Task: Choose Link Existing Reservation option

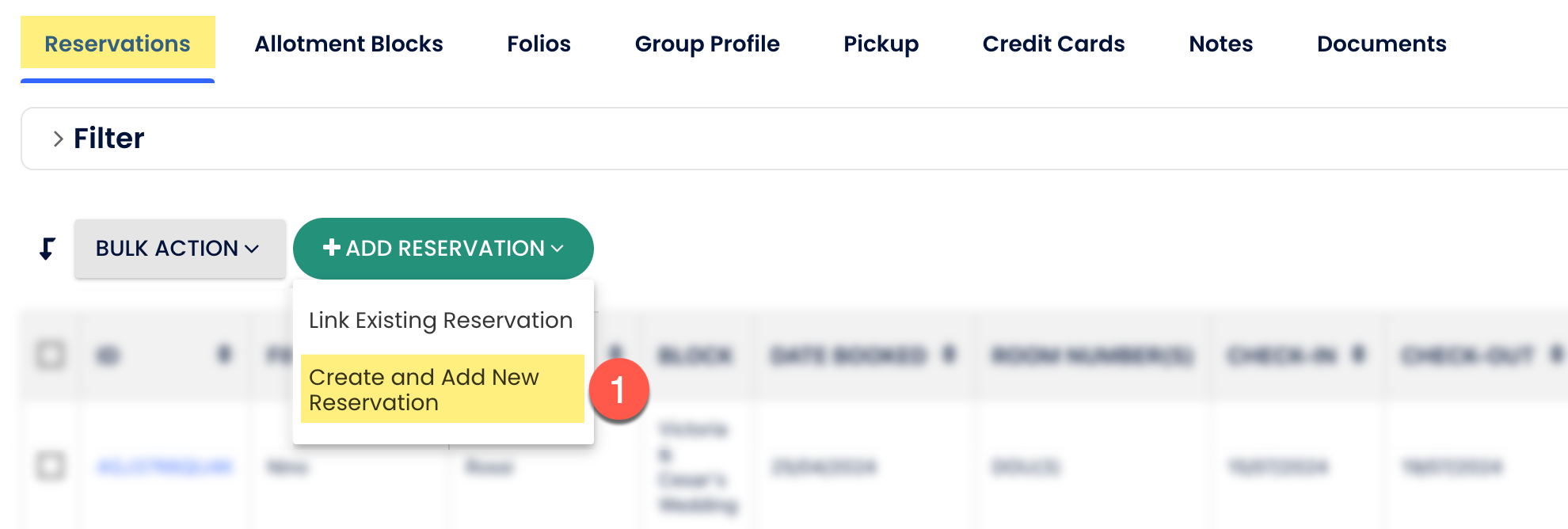Action: click(440, 320)
